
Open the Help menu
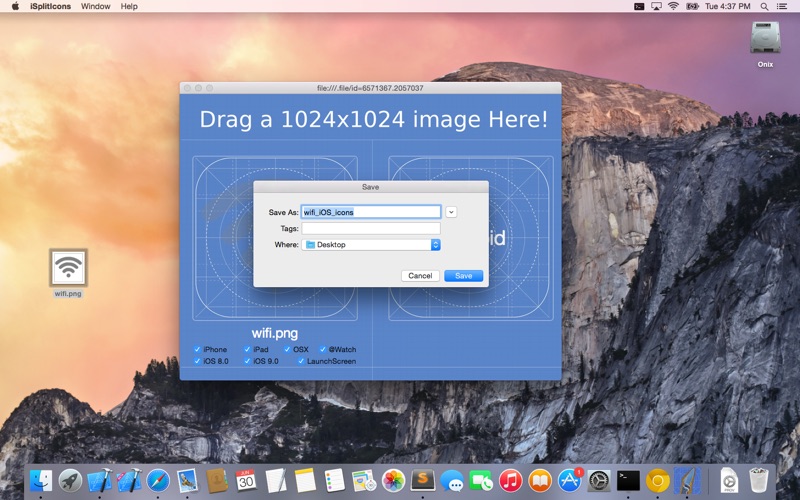click(x=129, y=6)
